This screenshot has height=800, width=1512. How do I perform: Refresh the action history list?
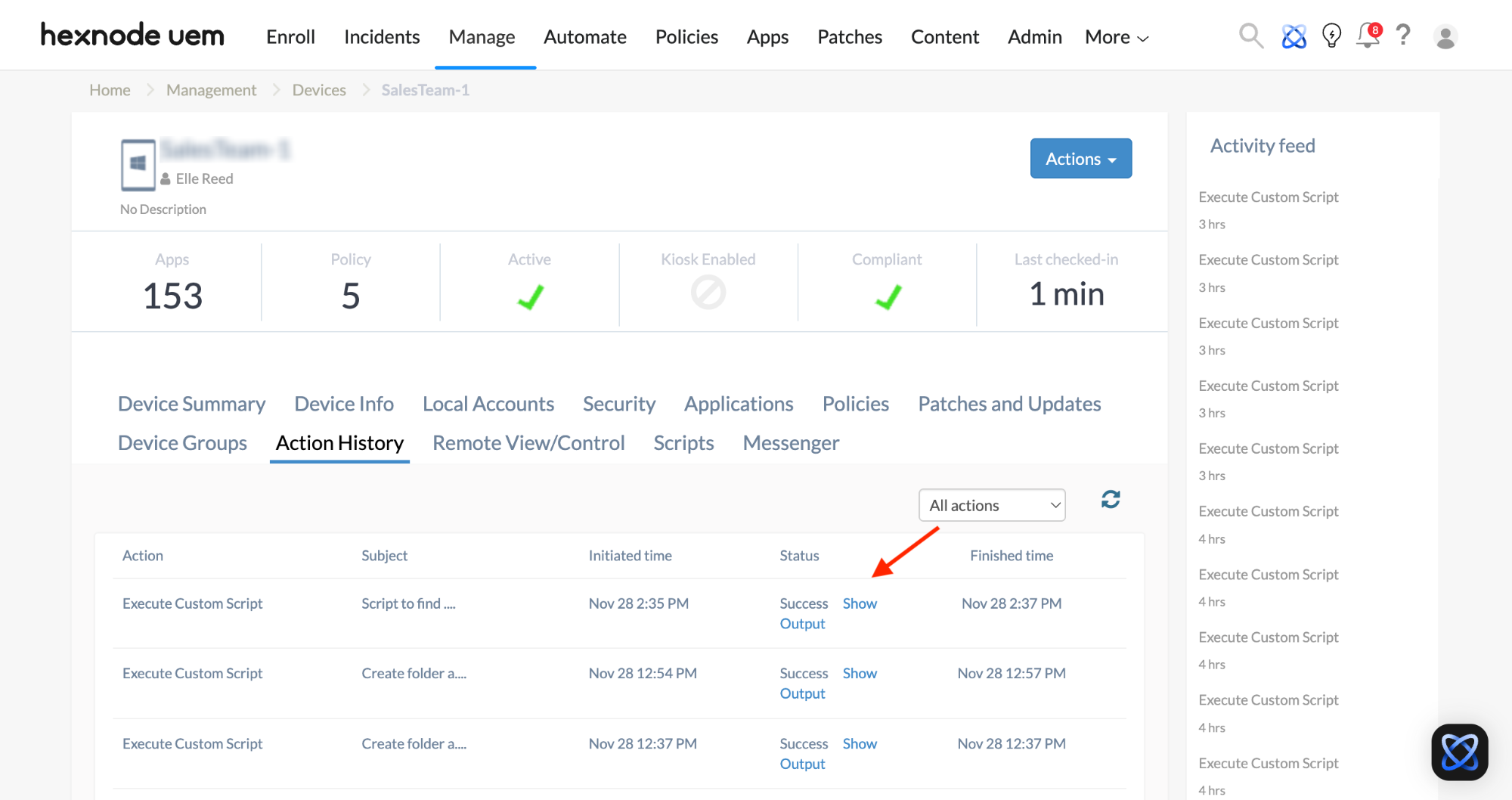point(1111,499)
